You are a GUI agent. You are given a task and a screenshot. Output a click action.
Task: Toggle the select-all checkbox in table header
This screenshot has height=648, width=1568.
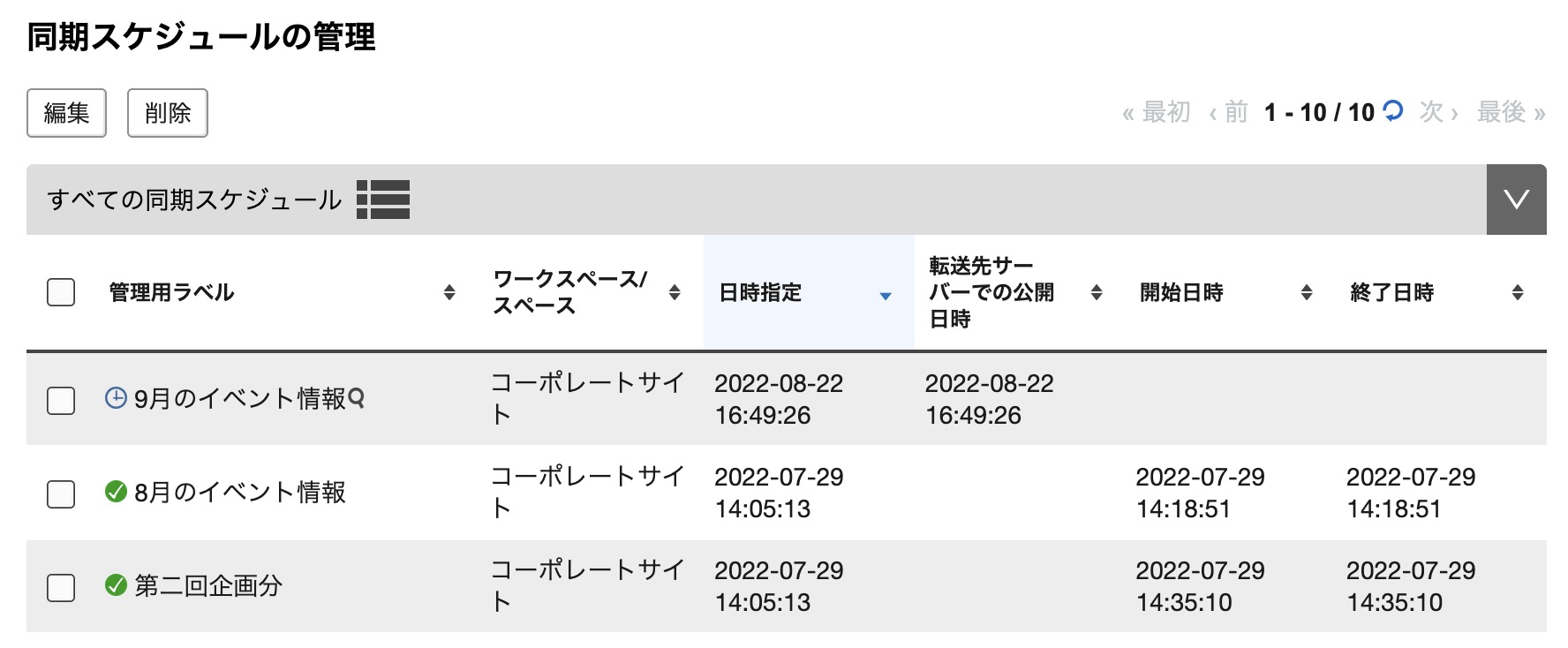tap(61, 292)
